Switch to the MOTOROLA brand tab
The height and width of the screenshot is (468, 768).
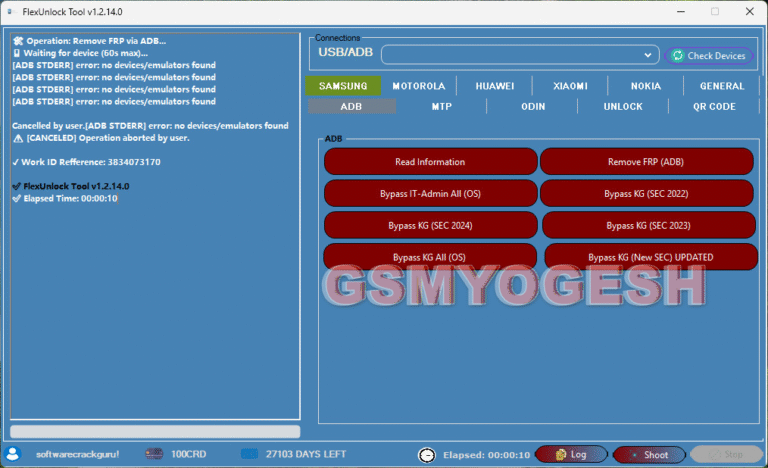click(x=419, y=86)
